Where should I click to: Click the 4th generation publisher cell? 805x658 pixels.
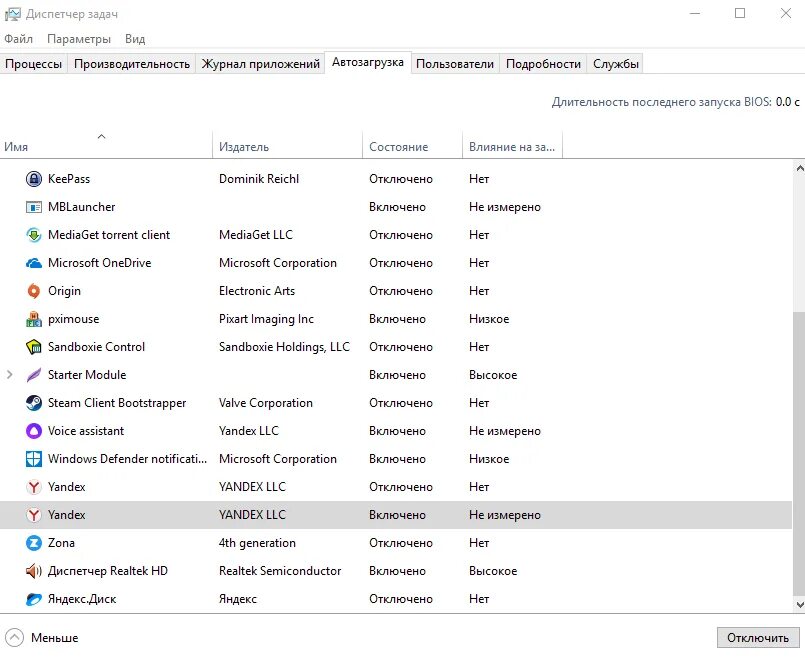pos(257,543)
